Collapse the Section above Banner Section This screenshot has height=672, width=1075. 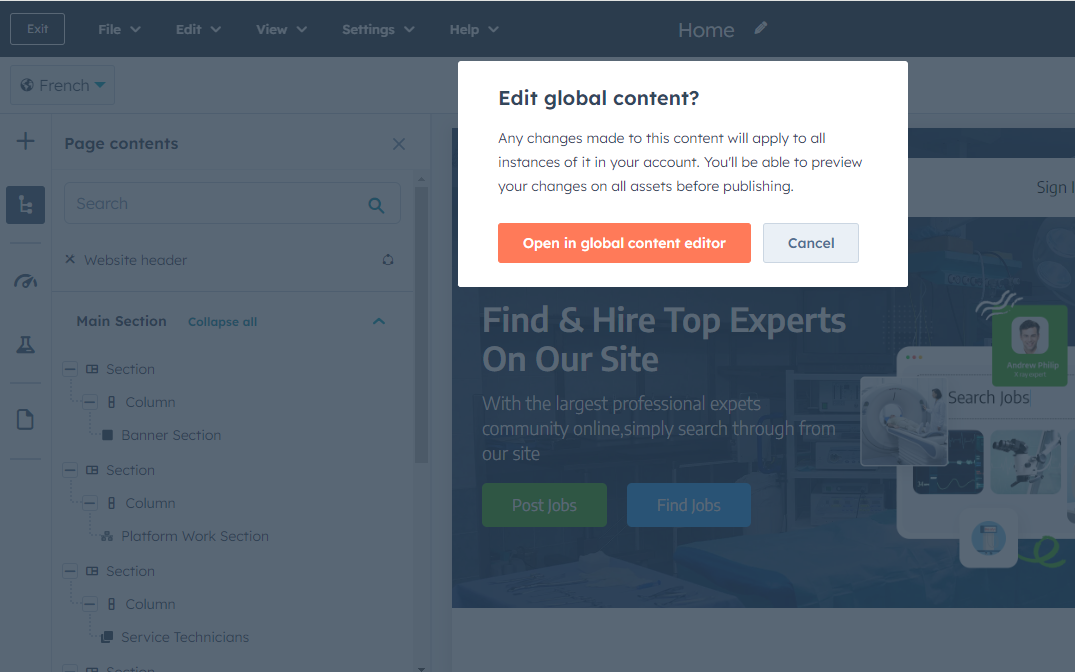pyautogui.click(x=70, y=369)
